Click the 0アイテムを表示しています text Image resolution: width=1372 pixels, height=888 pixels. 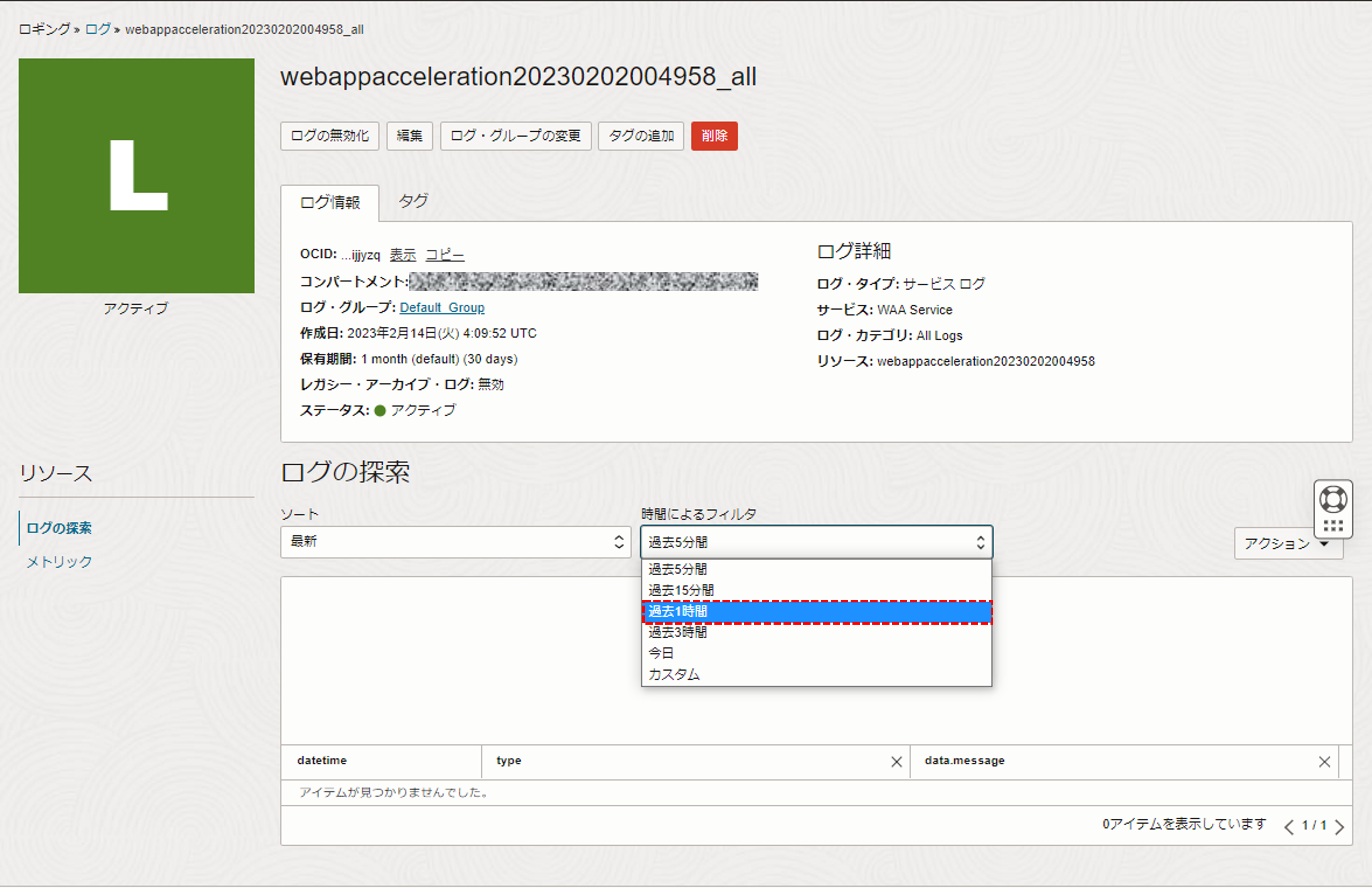pyautogui.click(x=1184, y=824)
